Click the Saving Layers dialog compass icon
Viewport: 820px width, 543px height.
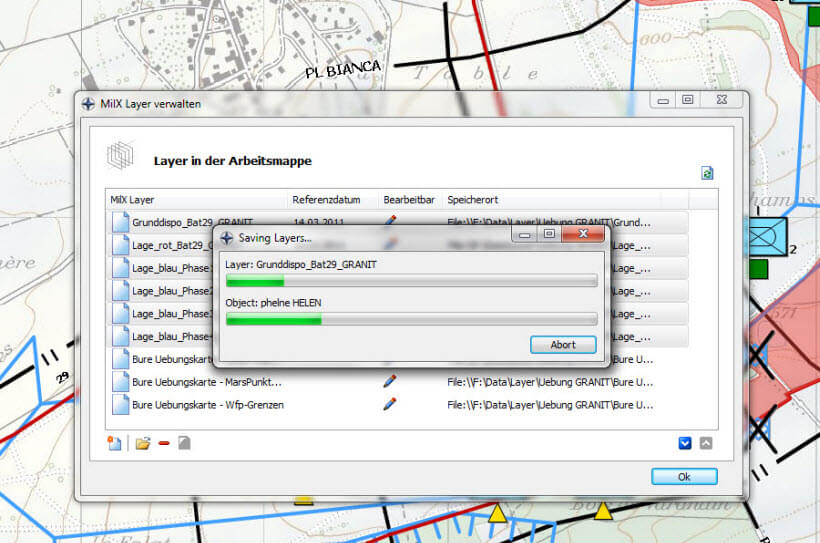pyautogui.click(x=227, y=238)
